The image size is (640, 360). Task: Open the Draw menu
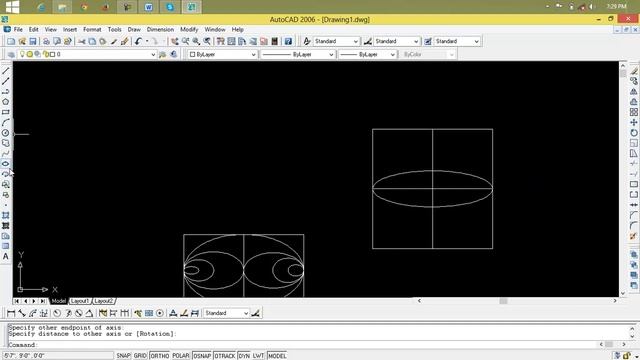click(x=134, y=29)
